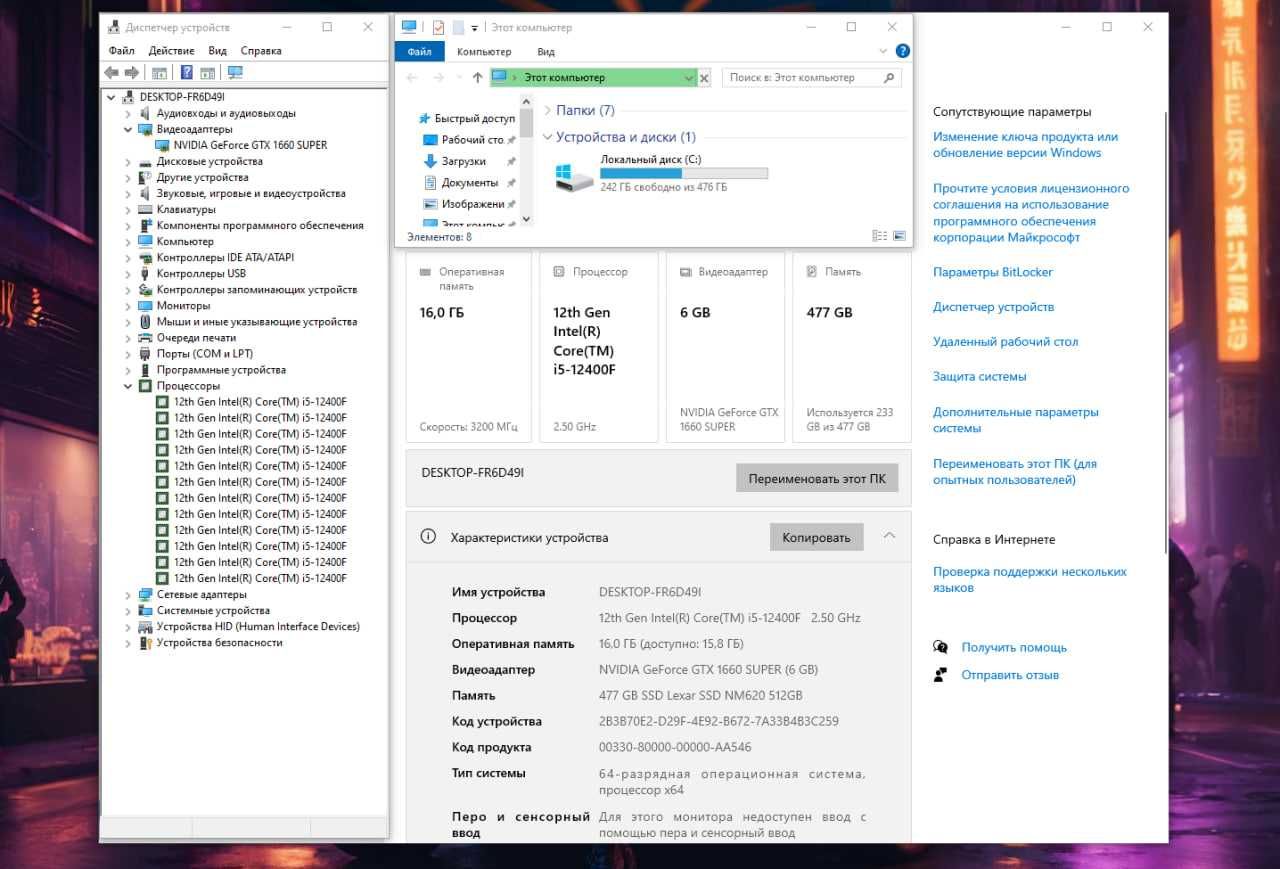Image resolution: width=1280 pixels, height=869 pixels.
Task: Click the show/hide console tree toolbar icon
Action: click(x=159, y=72)
